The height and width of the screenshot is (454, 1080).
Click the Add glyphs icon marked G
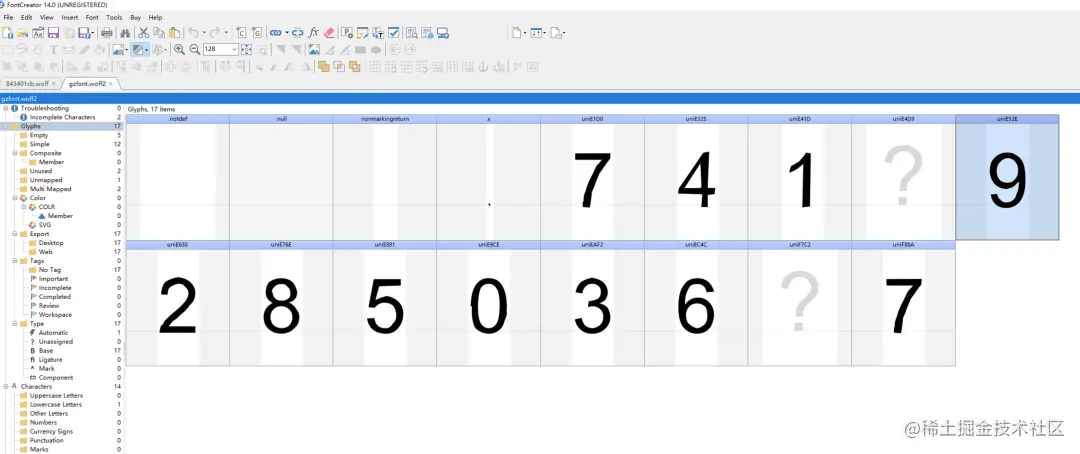coord(257,32)
